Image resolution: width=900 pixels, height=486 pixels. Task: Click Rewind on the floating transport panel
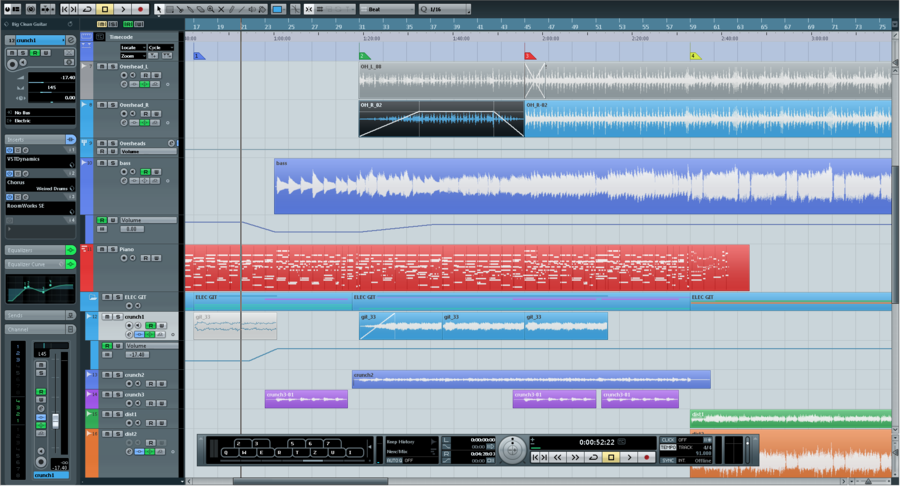[558, 457]
